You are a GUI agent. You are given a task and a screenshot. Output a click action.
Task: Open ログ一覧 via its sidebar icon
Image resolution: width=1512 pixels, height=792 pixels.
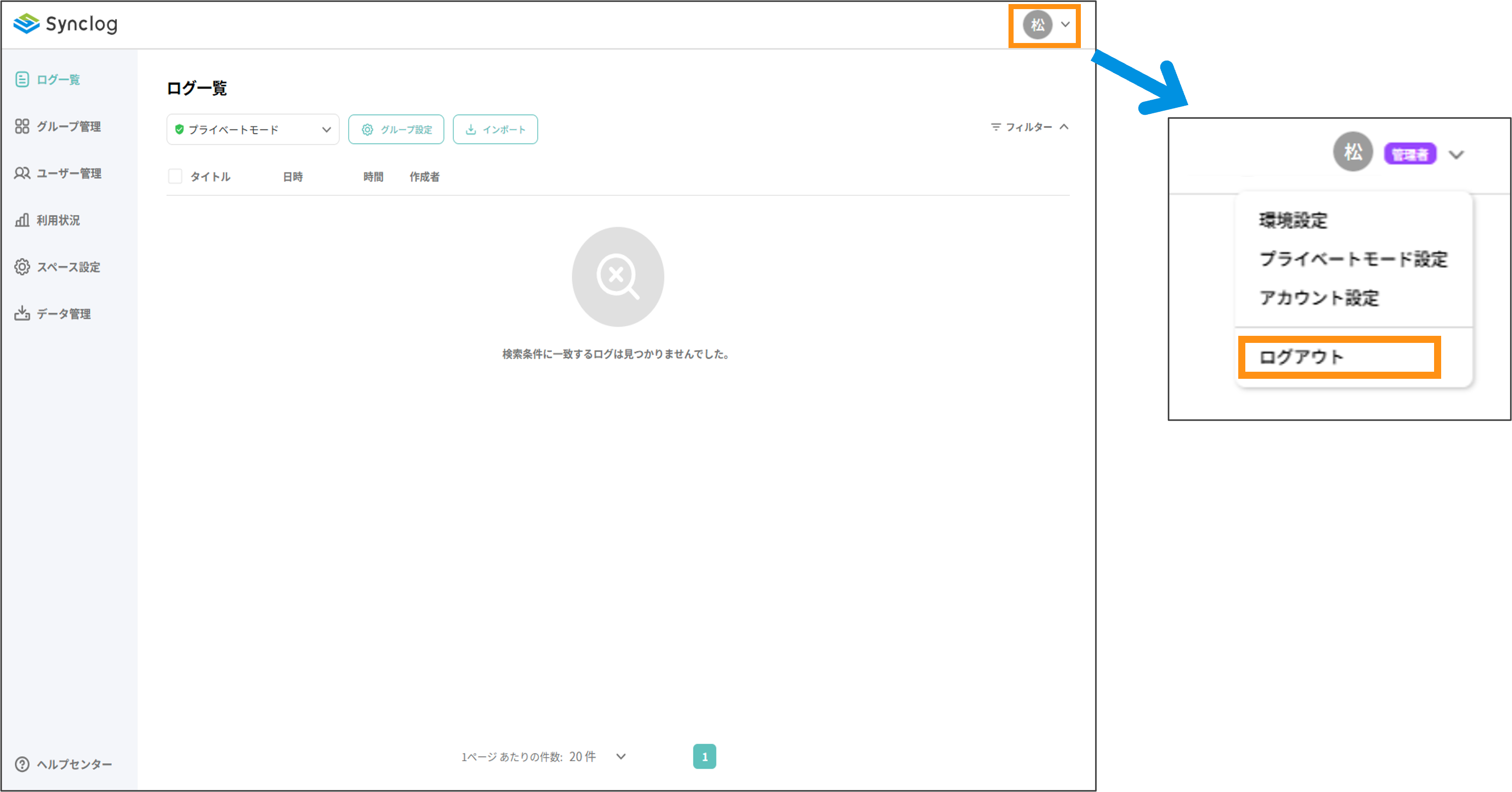22,79
